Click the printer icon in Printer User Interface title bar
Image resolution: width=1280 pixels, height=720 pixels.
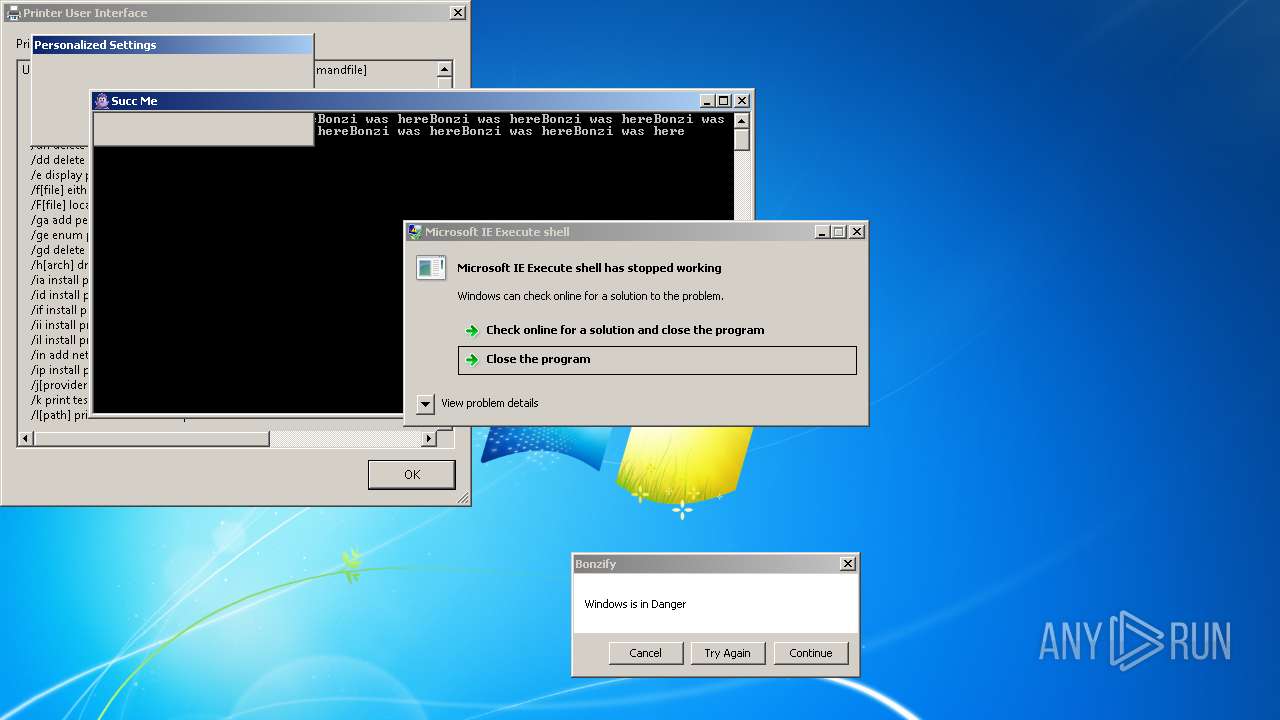pos(13,13)
